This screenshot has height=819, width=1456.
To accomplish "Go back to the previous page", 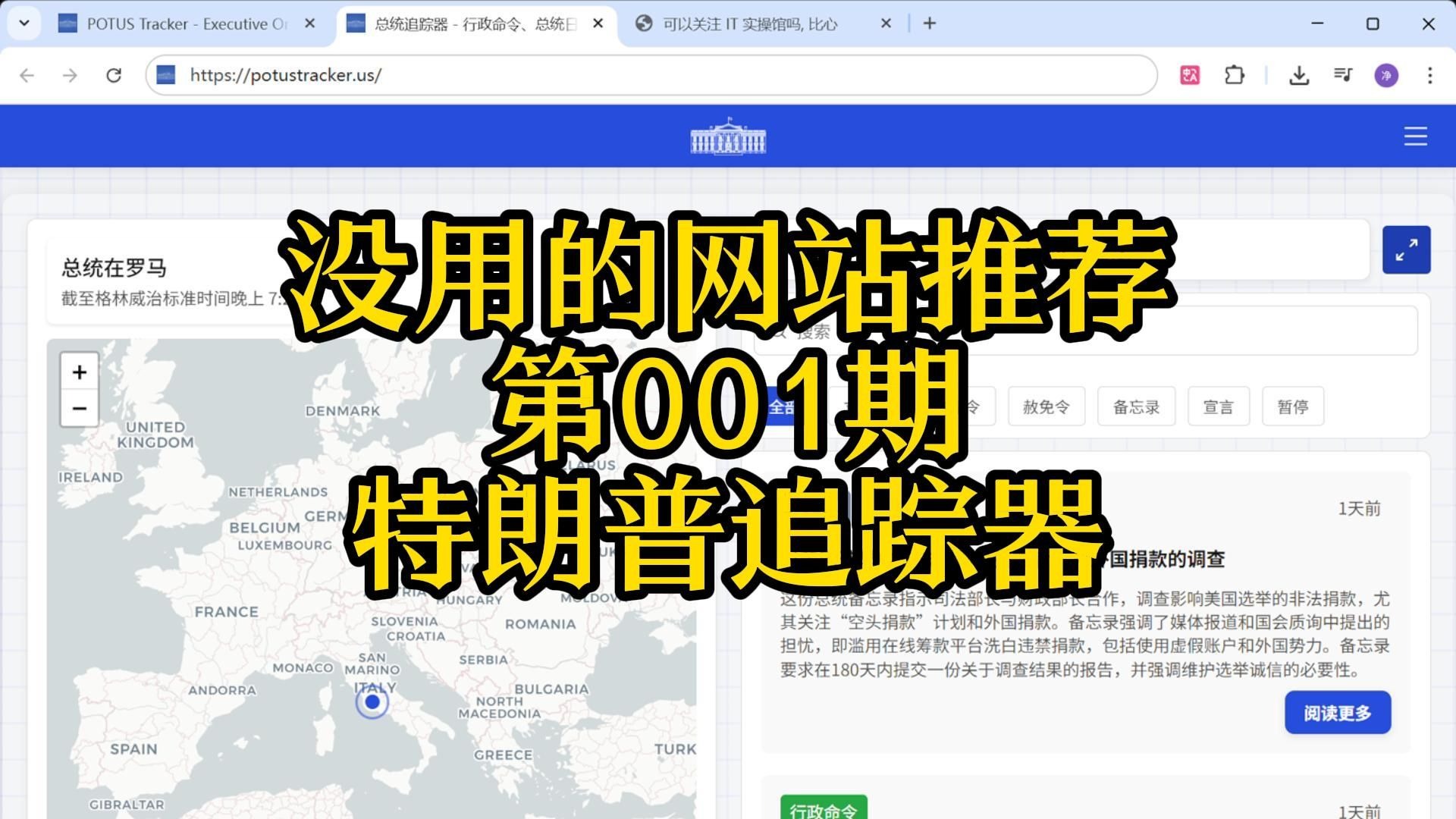I will [27, 75].
